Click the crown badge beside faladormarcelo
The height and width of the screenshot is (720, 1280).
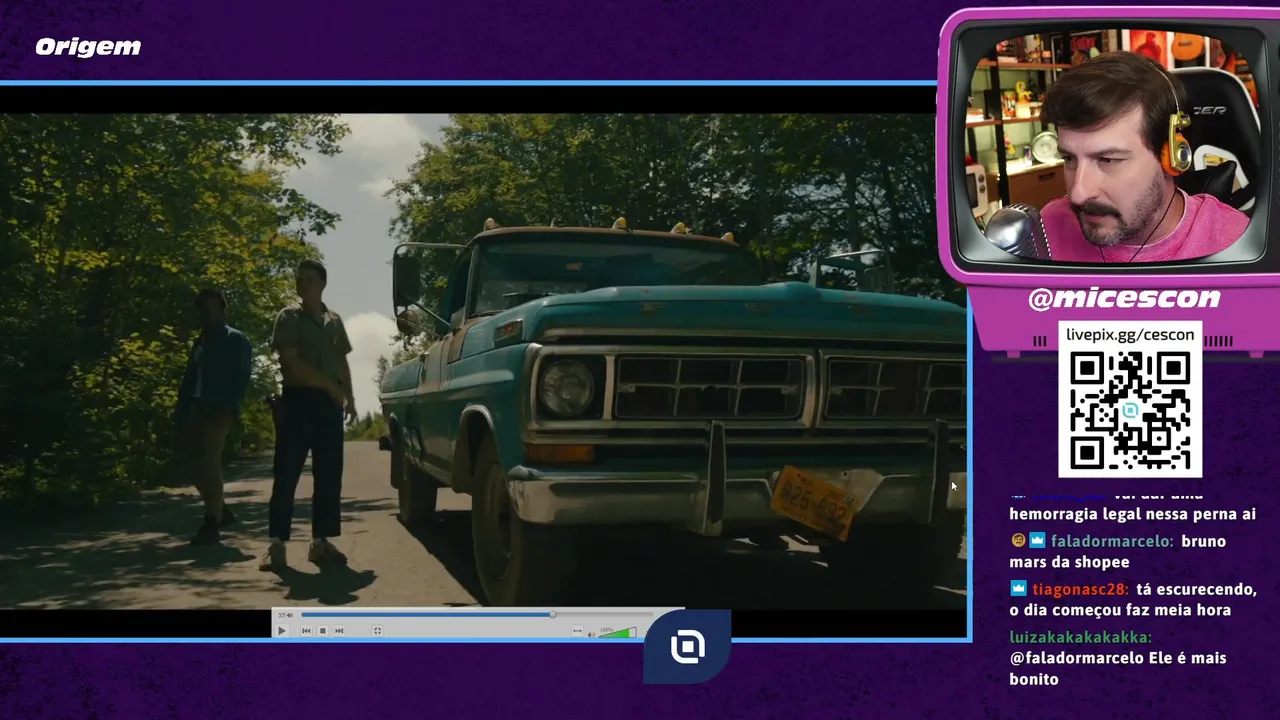coord(1037,541)
